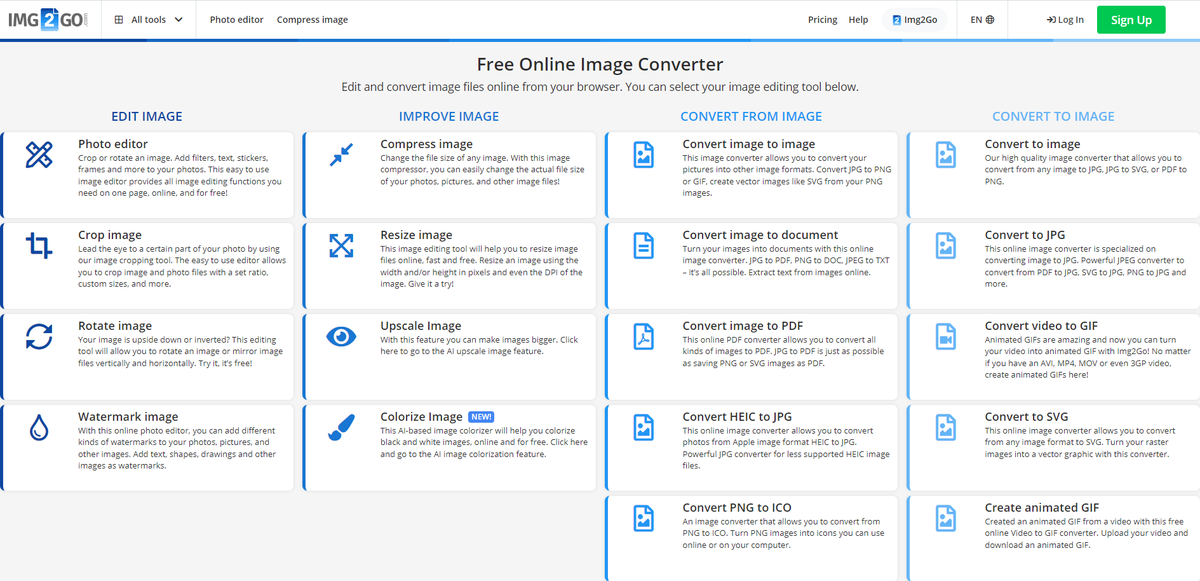1200x581 pixels.
Task: Open the Watermark image card title
Action: [128, 417]
